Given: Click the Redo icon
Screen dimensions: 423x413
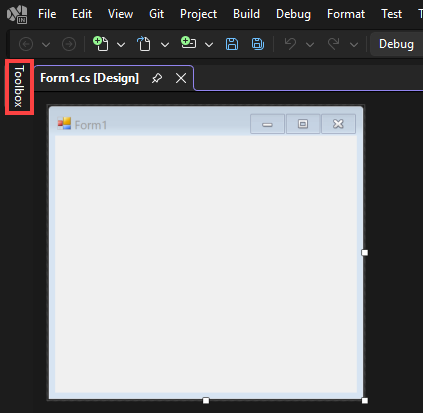Looking at the screenshot, I should (x=333, y=44).
